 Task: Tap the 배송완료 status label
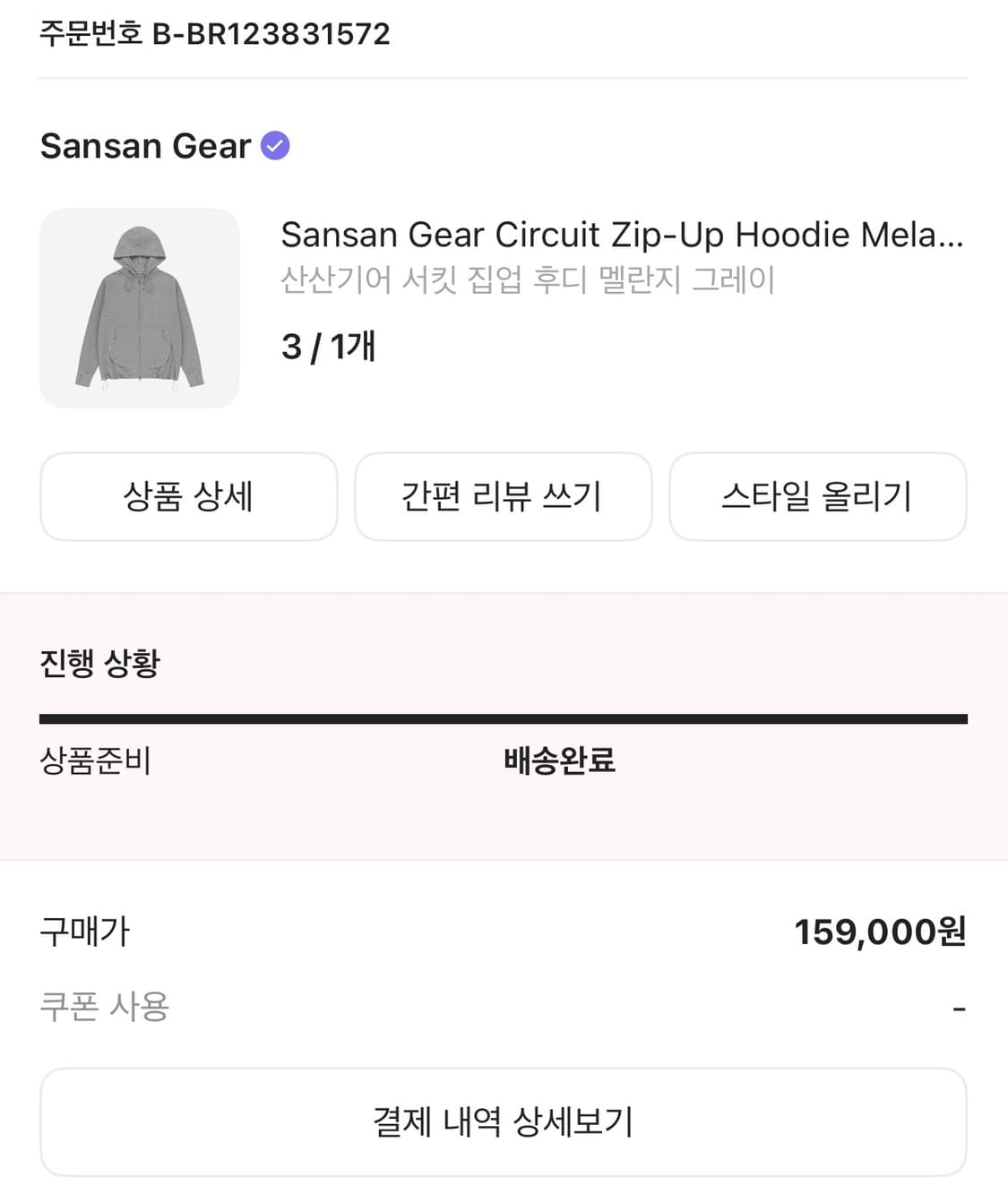[x=559, y=760]
